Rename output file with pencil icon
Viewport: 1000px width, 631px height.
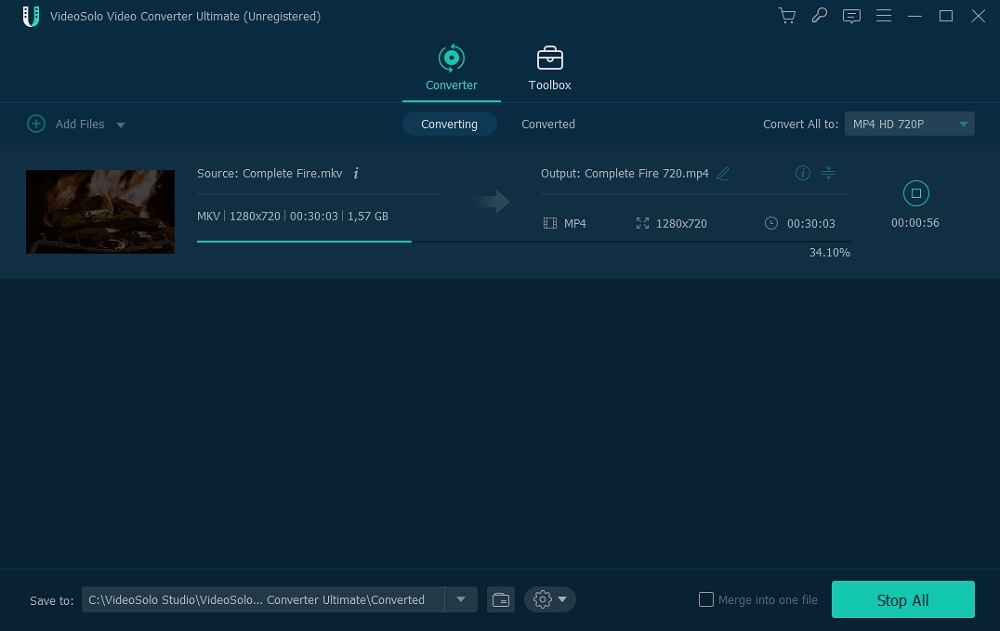(x=723, y=173)
